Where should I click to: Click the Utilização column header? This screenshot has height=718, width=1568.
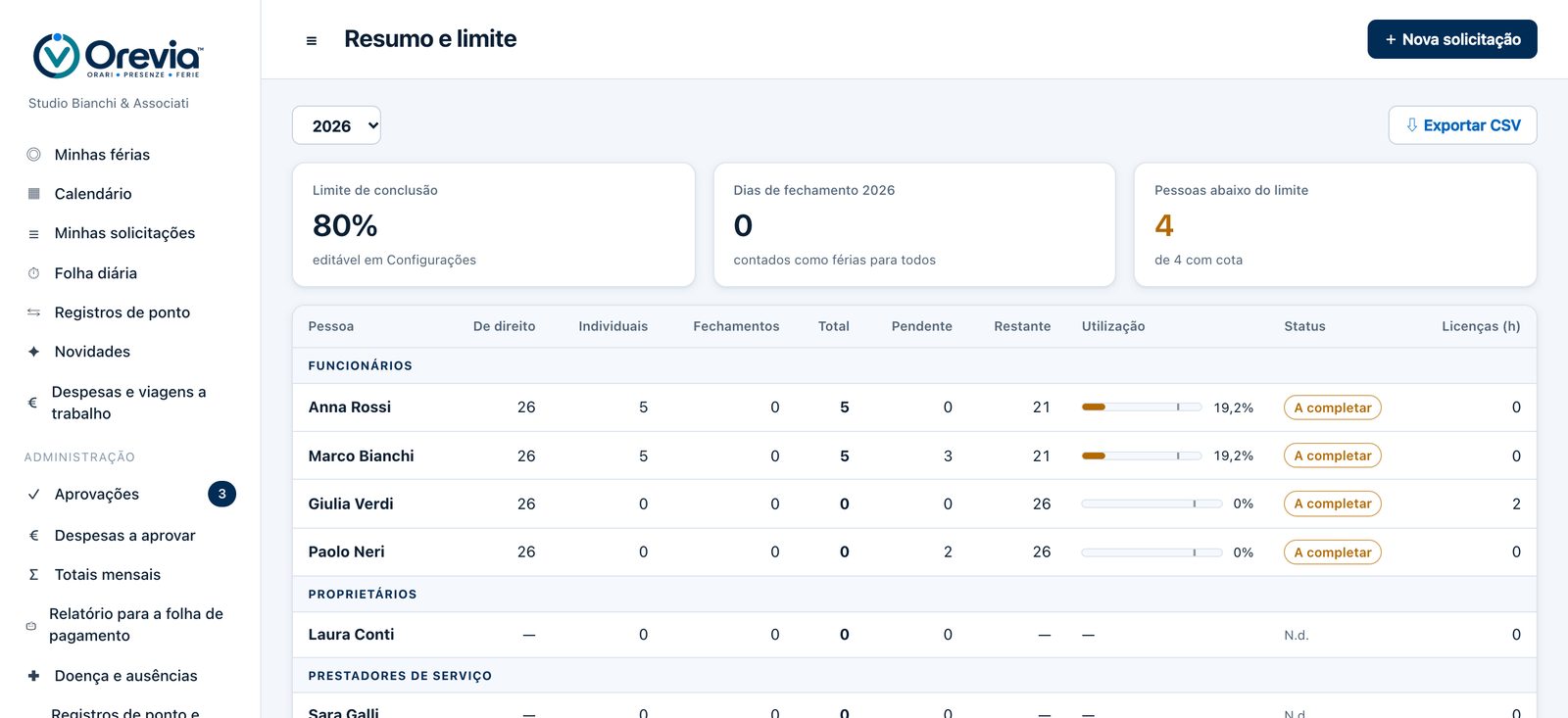(x=1113, y=326)
